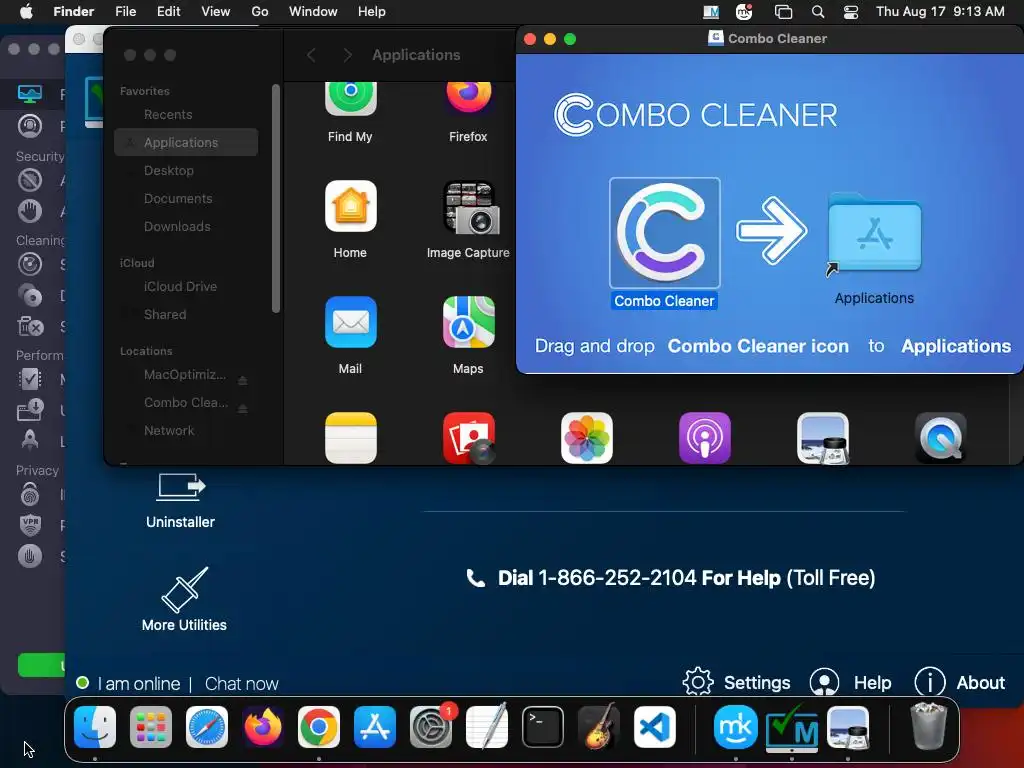Select the Maps app icon
Image resolution: width=1024 pixels, height=768 pixels.
click(468, 322)
